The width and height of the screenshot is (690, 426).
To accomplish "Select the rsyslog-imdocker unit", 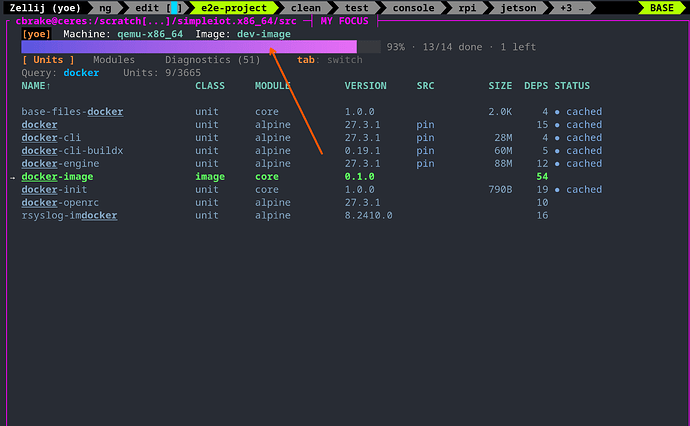I will pos(69,216).
